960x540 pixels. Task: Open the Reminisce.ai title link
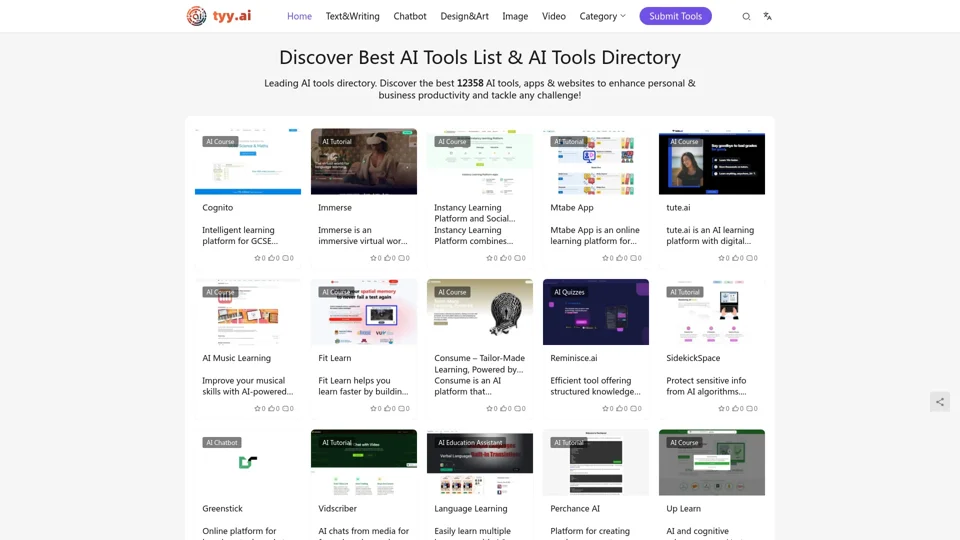point(574,358)
